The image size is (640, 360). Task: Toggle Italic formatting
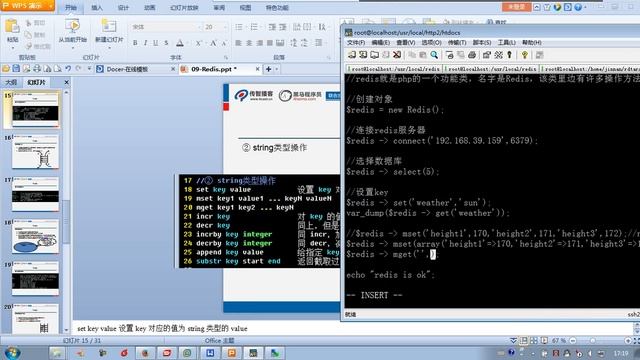(x=145, y=43)
